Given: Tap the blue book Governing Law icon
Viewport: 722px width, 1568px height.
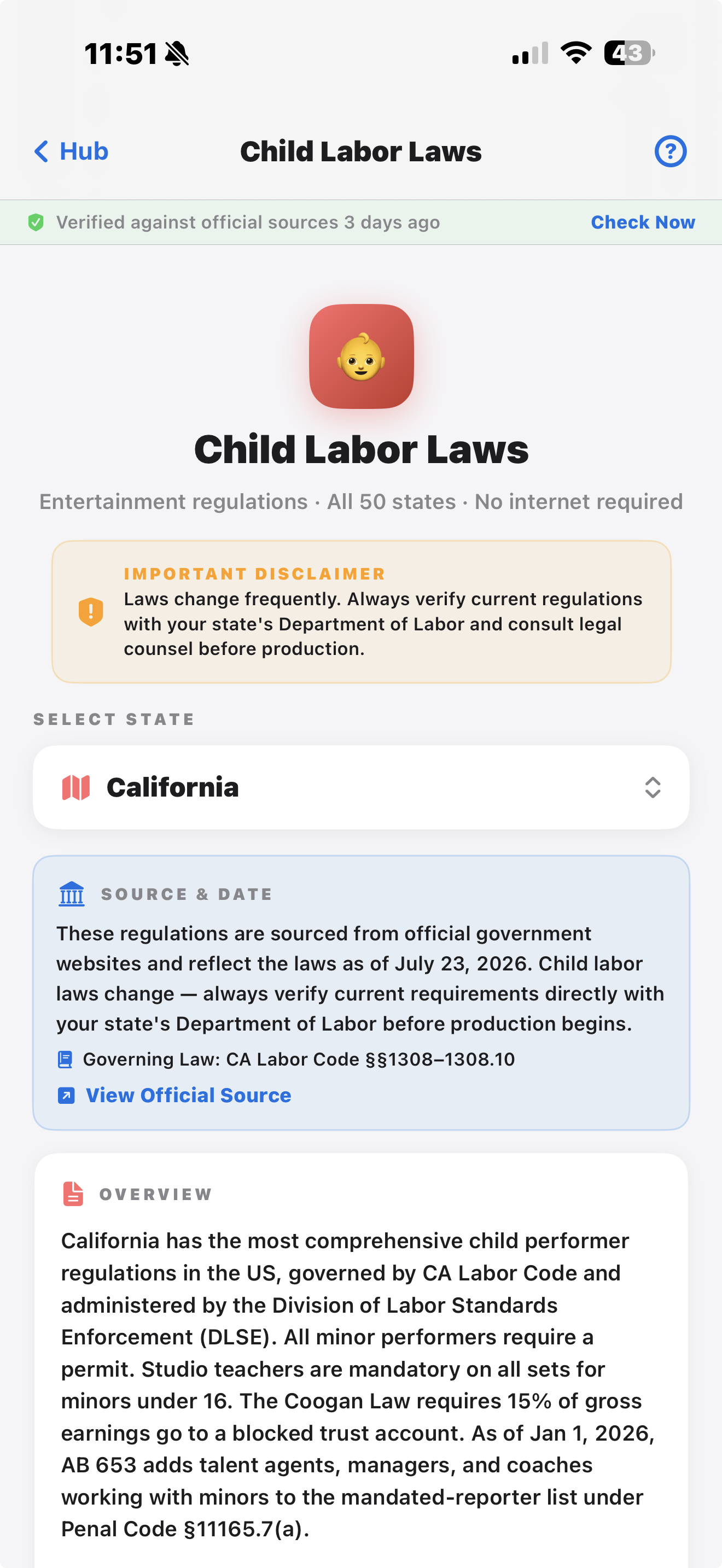Looking at the screenshot, I should point(65,1059).
